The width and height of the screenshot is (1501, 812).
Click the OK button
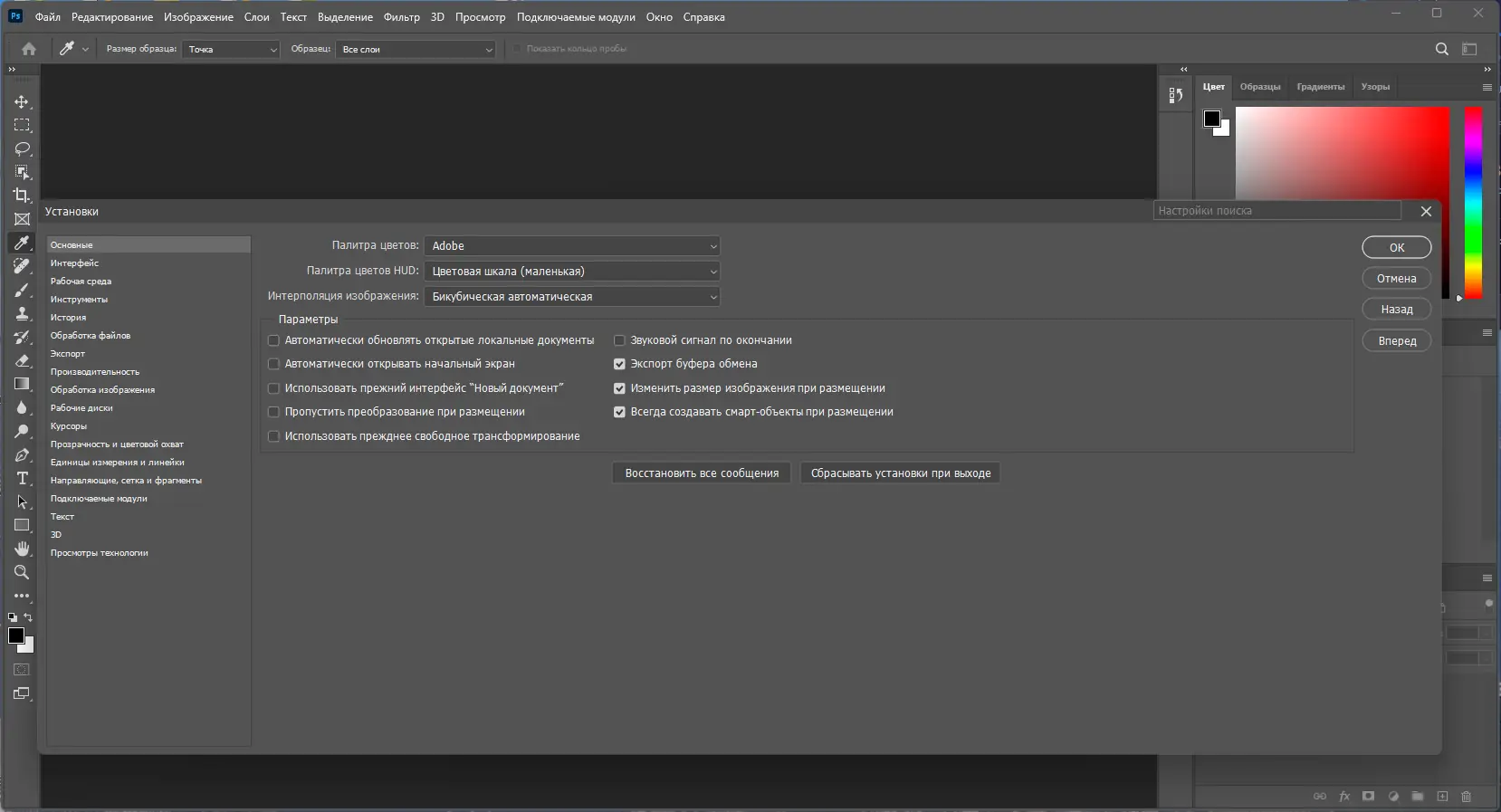1397,247
